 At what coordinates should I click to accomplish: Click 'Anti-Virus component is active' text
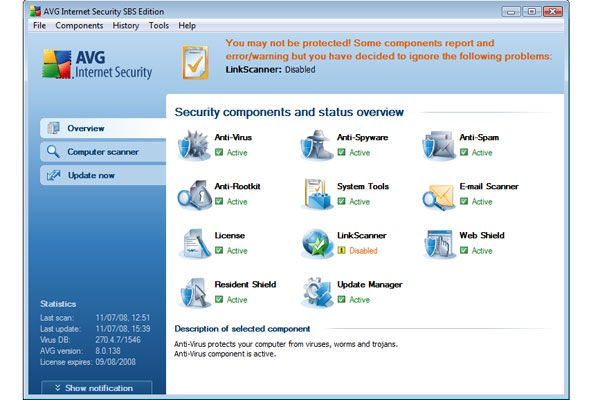pyautogui.click(x=225, y=354)
